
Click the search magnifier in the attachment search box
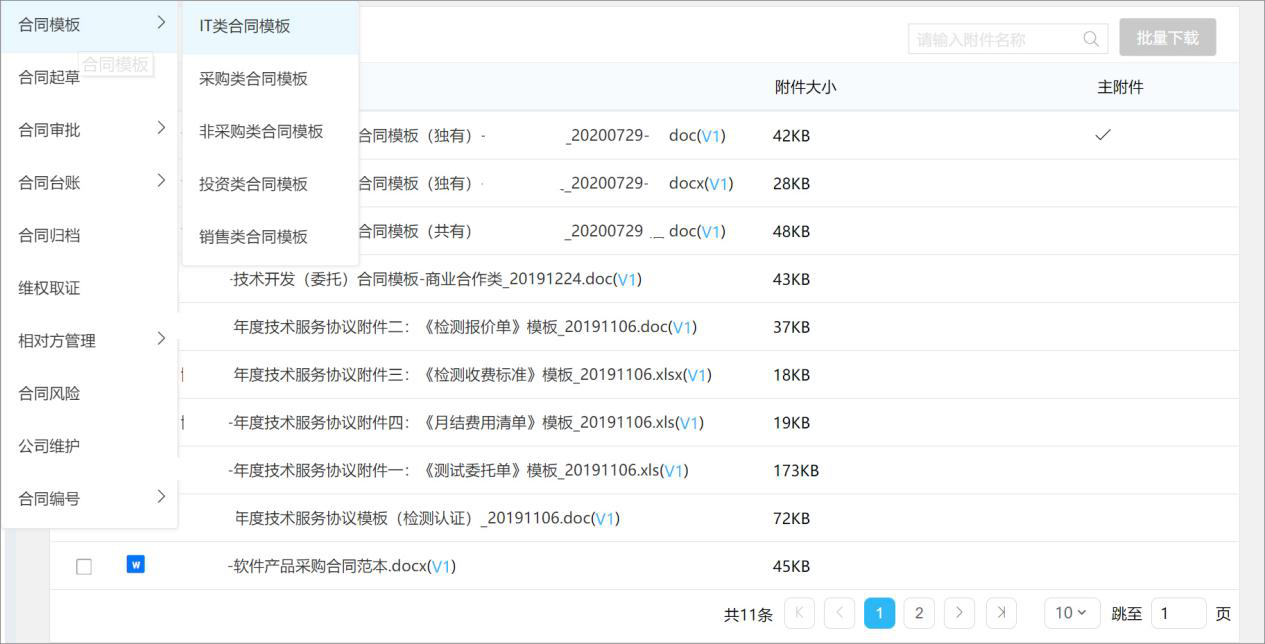tap(1091, 37)
